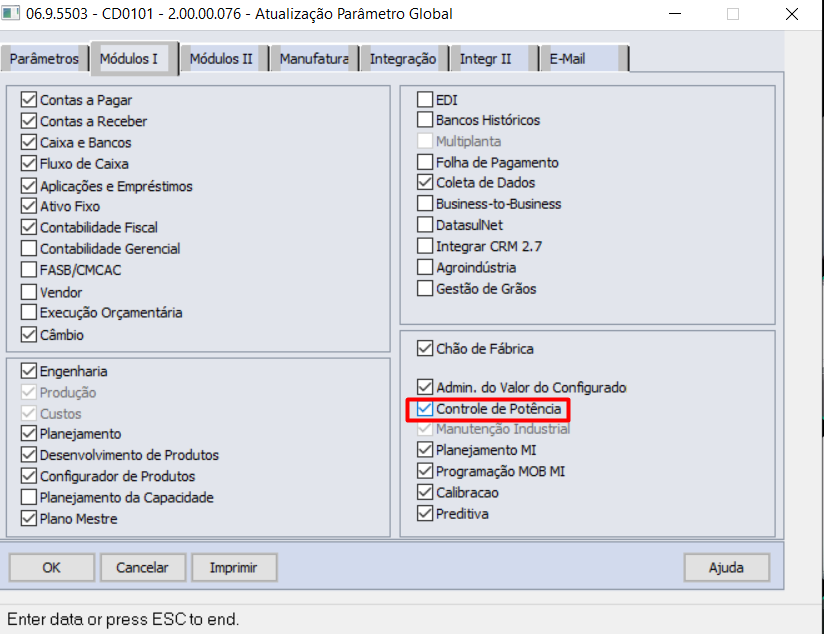
Task: Check the FASB/CMCAC option
Action: (x=29, y=270)
